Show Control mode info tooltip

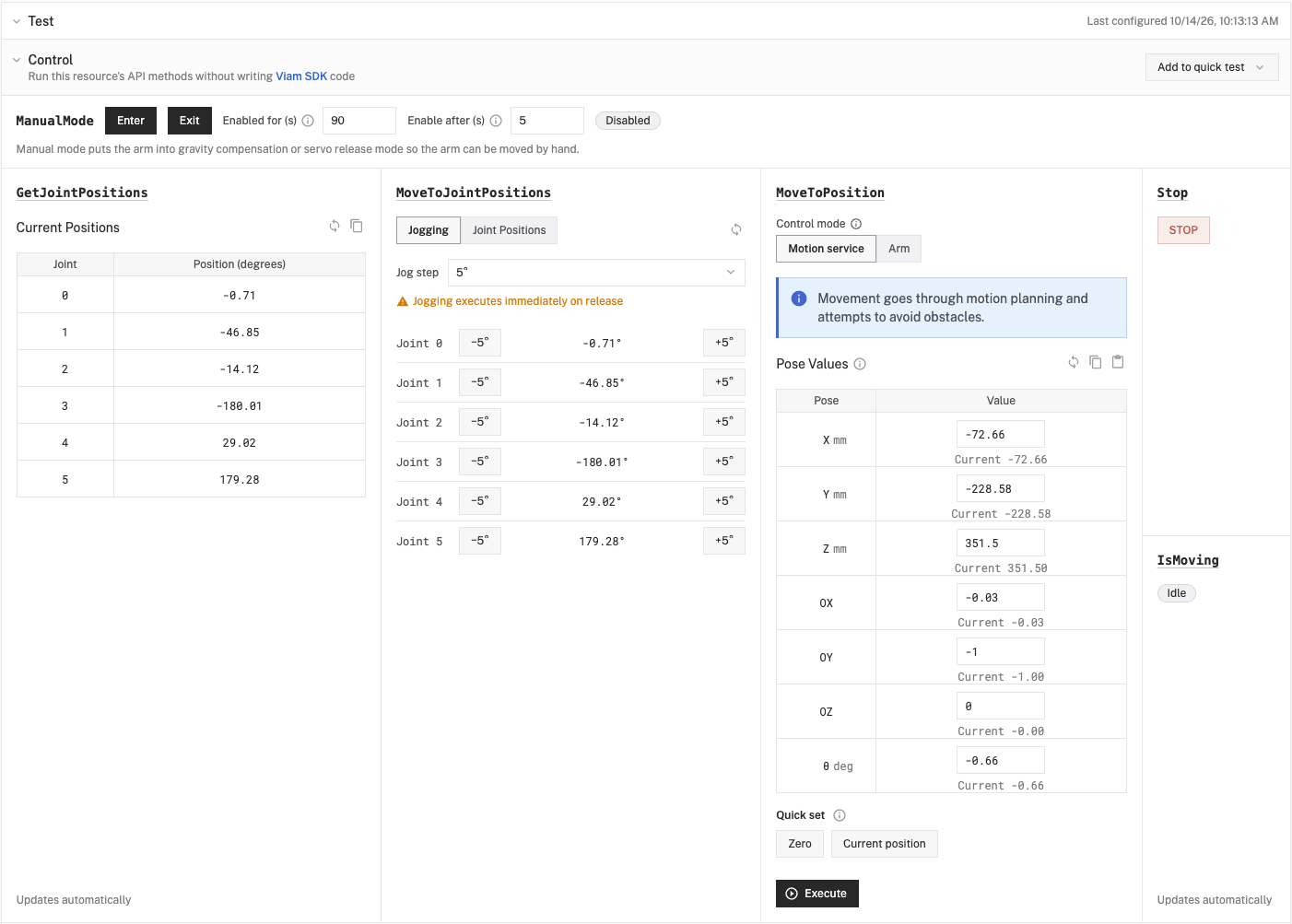856,224
